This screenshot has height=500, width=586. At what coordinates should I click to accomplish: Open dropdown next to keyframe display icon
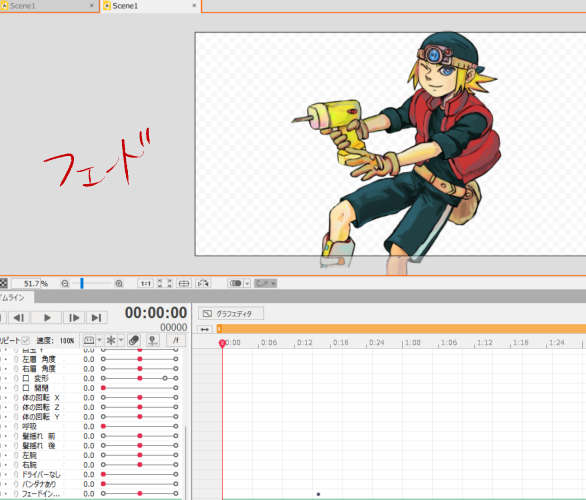tap(99, 340)
